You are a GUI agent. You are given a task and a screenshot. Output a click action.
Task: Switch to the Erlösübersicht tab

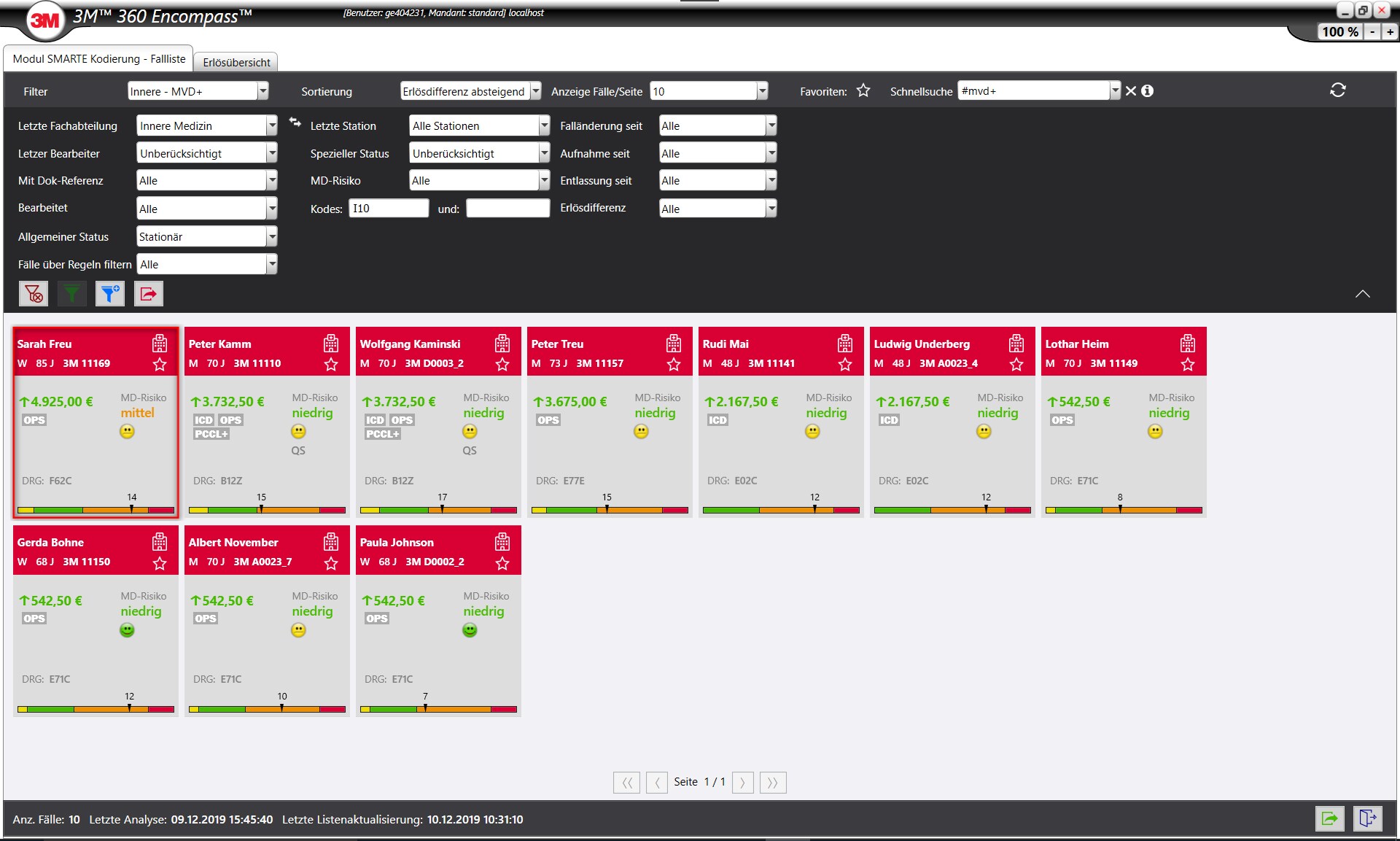click(236, 62)
